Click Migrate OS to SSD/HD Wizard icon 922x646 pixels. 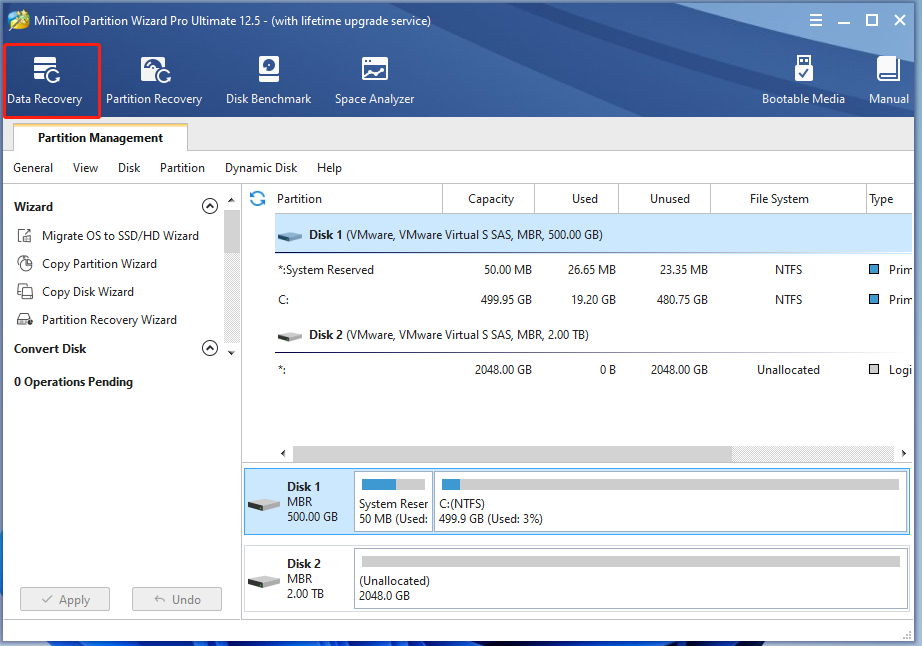[25, 236]
